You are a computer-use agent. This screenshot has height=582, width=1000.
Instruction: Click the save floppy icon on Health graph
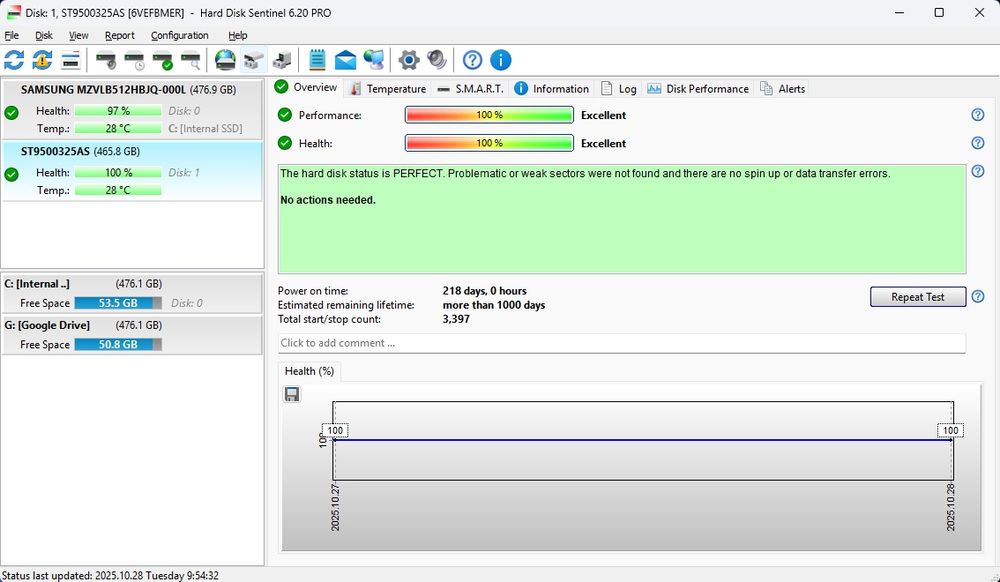292,395
